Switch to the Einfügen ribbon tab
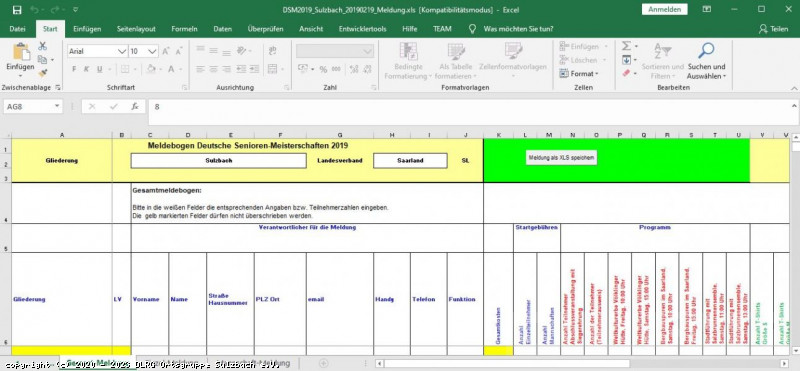Viewport: 800px width, 371px height. pos(87,29)
